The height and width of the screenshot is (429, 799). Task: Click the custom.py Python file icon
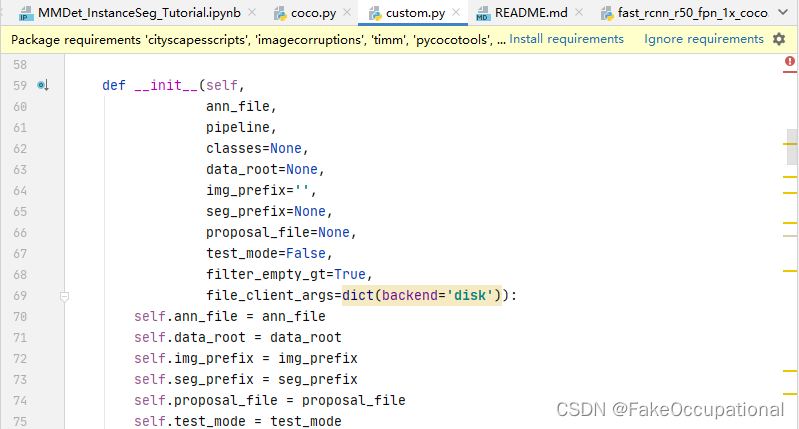(375, 14)
